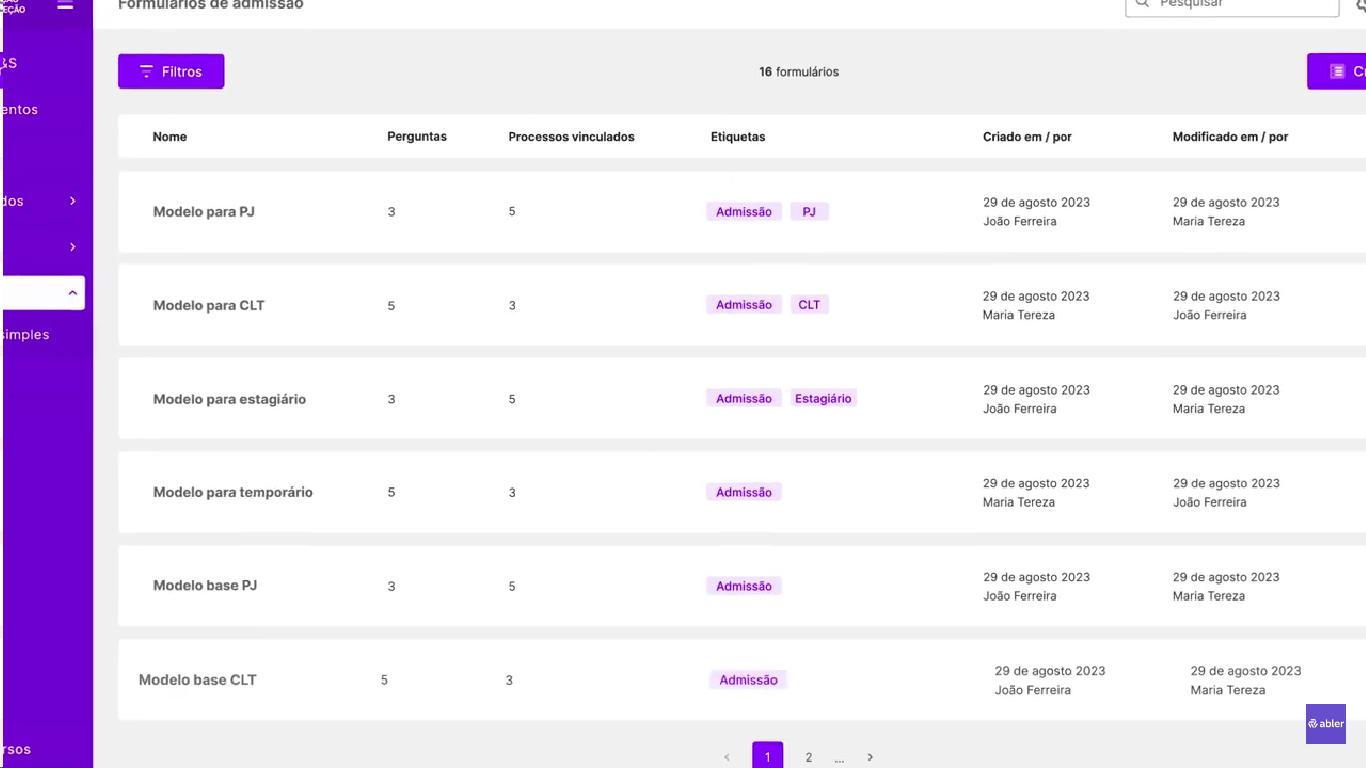Screen dimensions: 1366x768
Task: Click the list icon on the purple create button
Action: (1337, 71)
